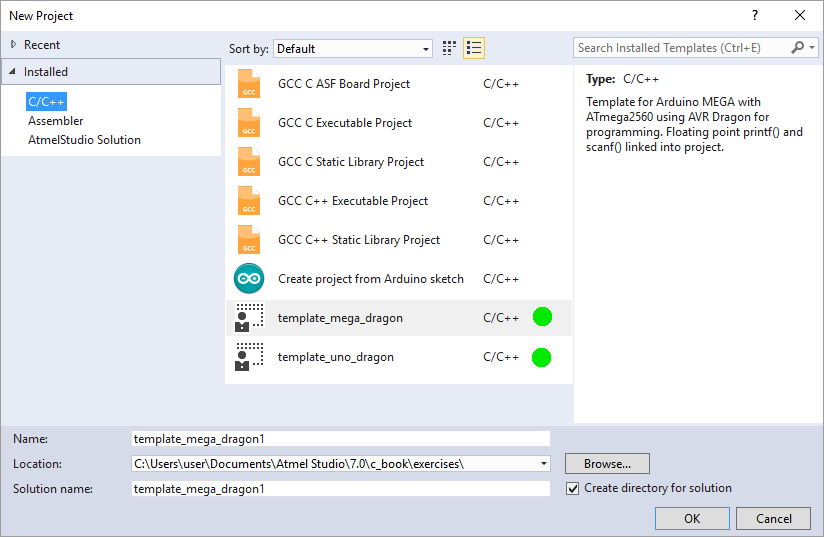Switch to medium icons list view
Viewport: 824px width, 537px height.
pos(474,48)
